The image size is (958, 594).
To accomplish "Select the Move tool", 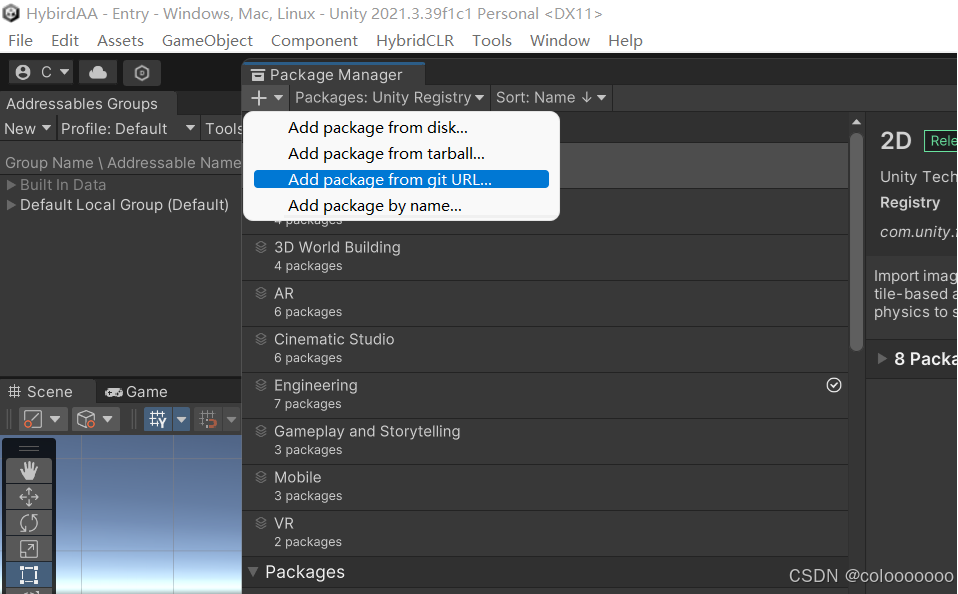I will pos(29,497).
